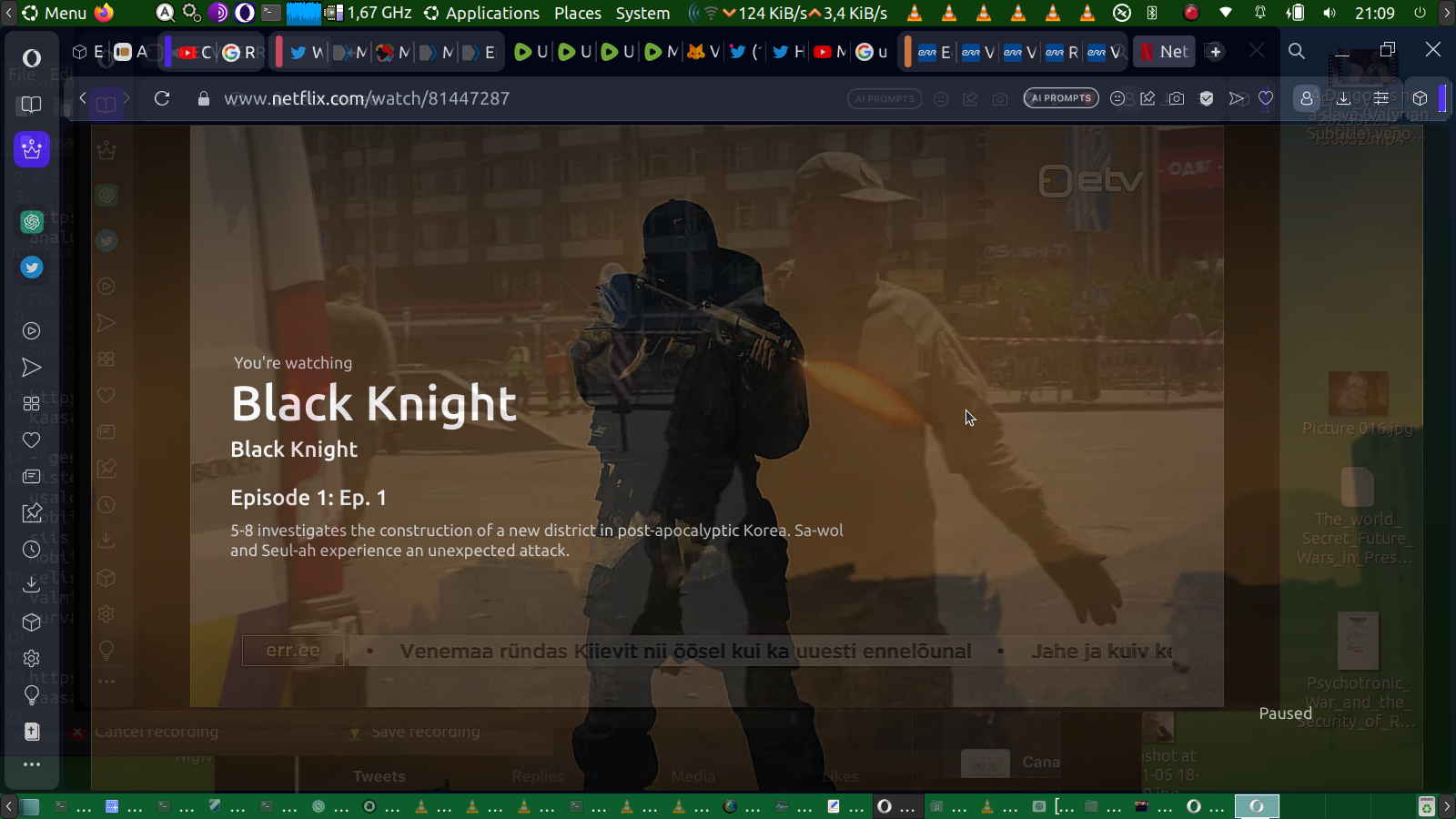Image resolution: width=1456 pixels, height=819 pixels.
Task: Open volume control in system tray
Action: point(1330,13)
